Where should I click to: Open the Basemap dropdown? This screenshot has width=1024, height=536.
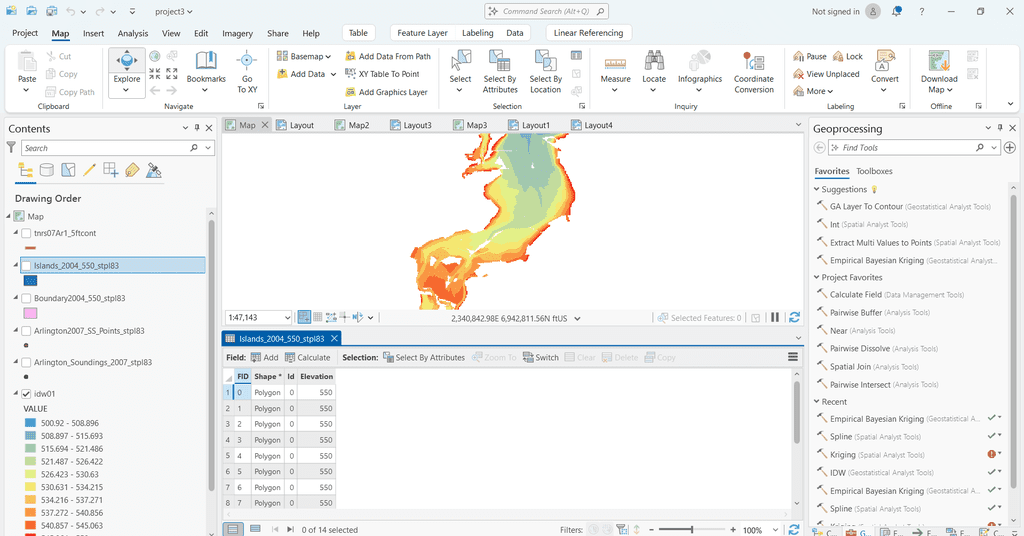304,56
